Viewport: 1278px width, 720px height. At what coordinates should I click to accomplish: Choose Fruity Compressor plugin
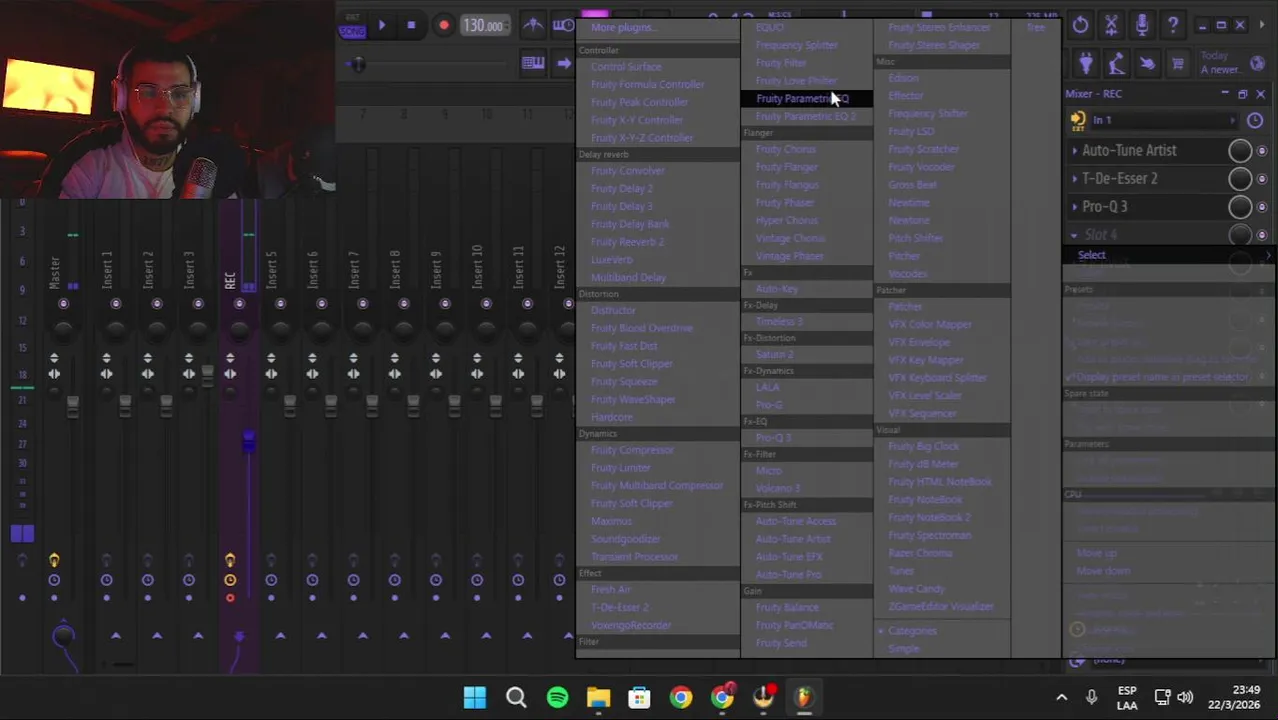(x=633, y=450)
